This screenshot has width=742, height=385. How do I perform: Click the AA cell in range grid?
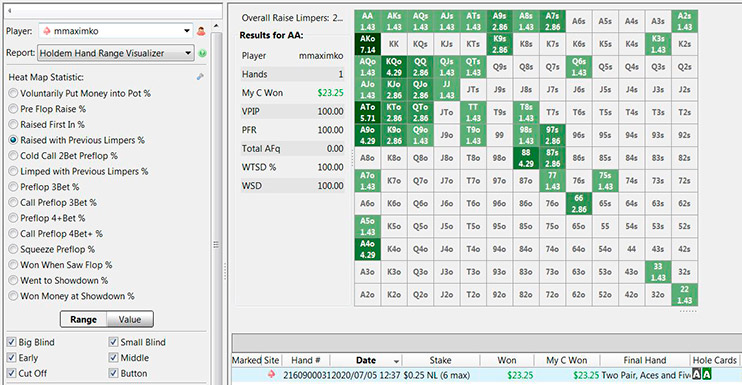pos(368,21)
